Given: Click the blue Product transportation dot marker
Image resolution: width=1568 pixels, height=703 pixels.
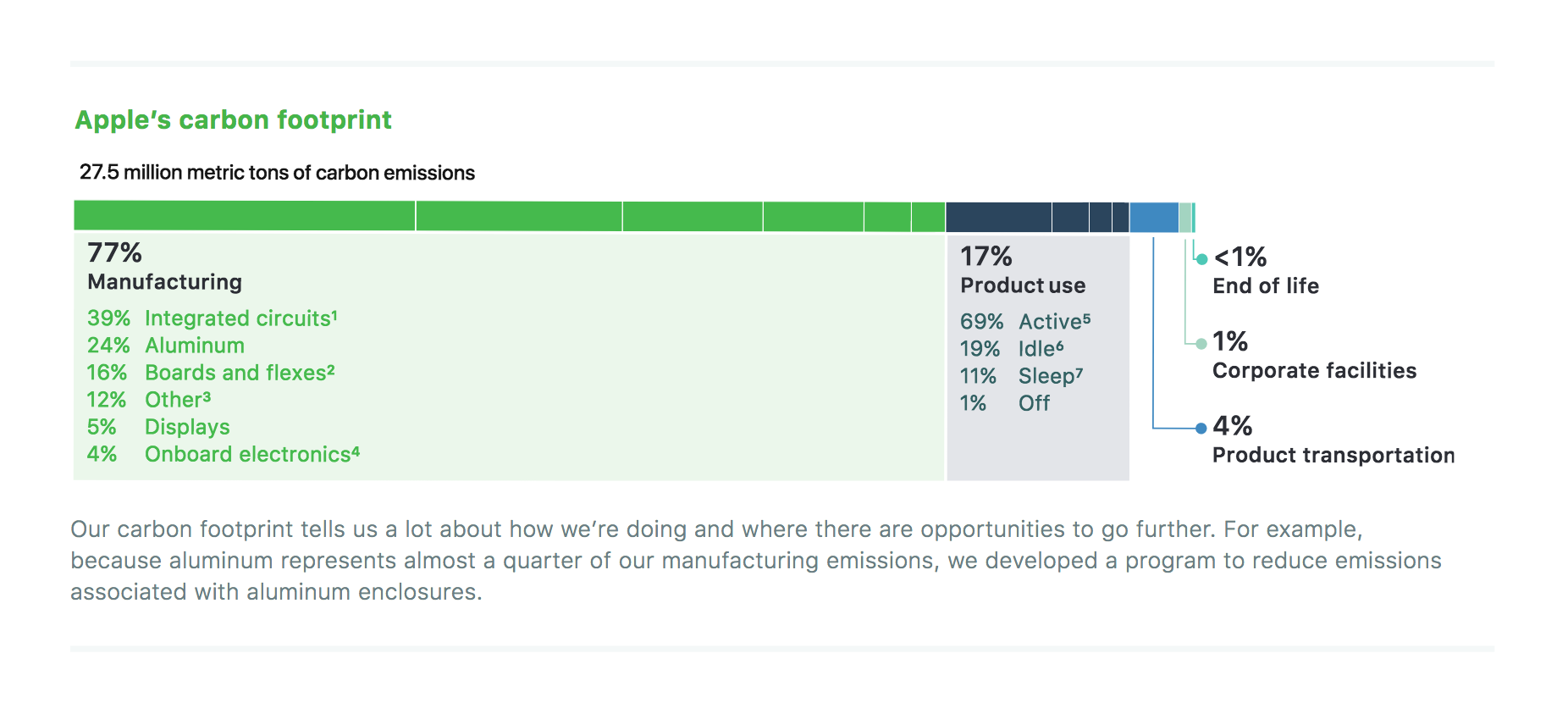Looking at the screenshot, I should tap(1201, 429).
